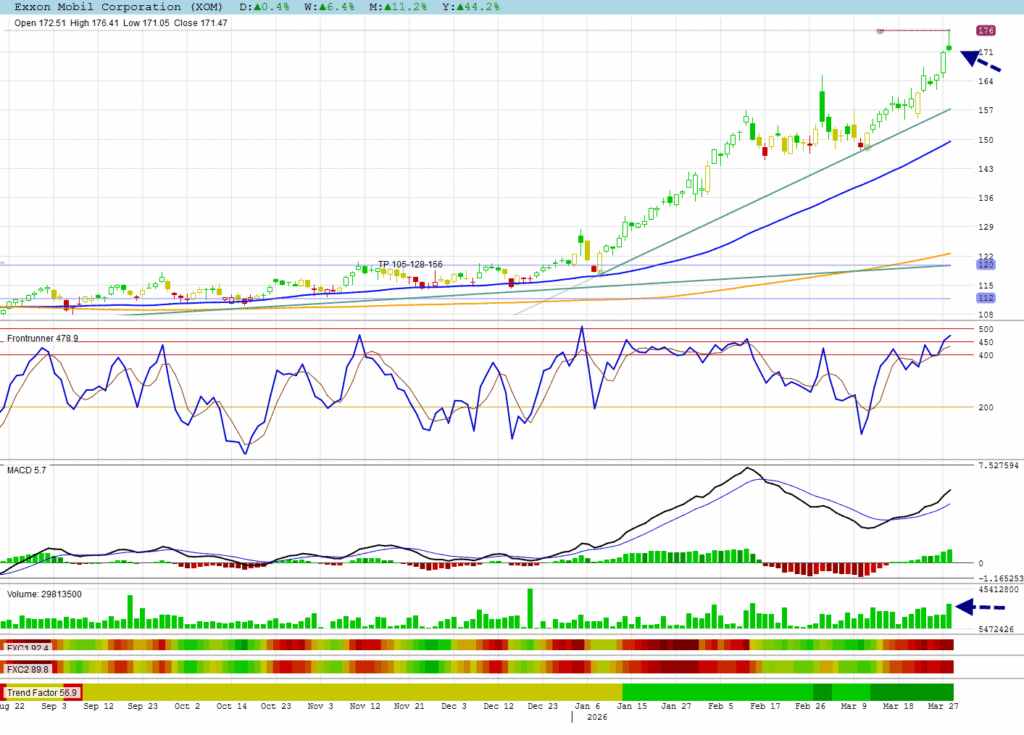Click the MACD 5.7 indicator label
Image resolution: width=1024 pixels, height=735 pixels.
point(26,469)
